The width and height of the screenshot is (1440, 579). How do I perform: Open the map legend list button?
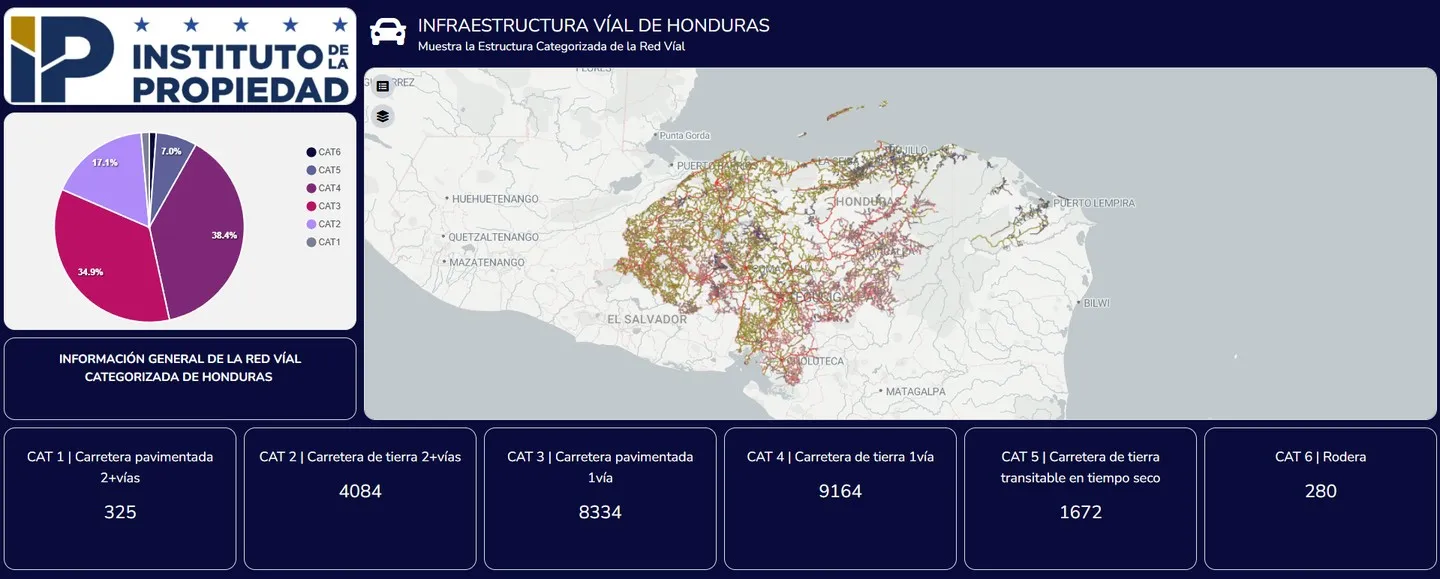pos(382,87)
